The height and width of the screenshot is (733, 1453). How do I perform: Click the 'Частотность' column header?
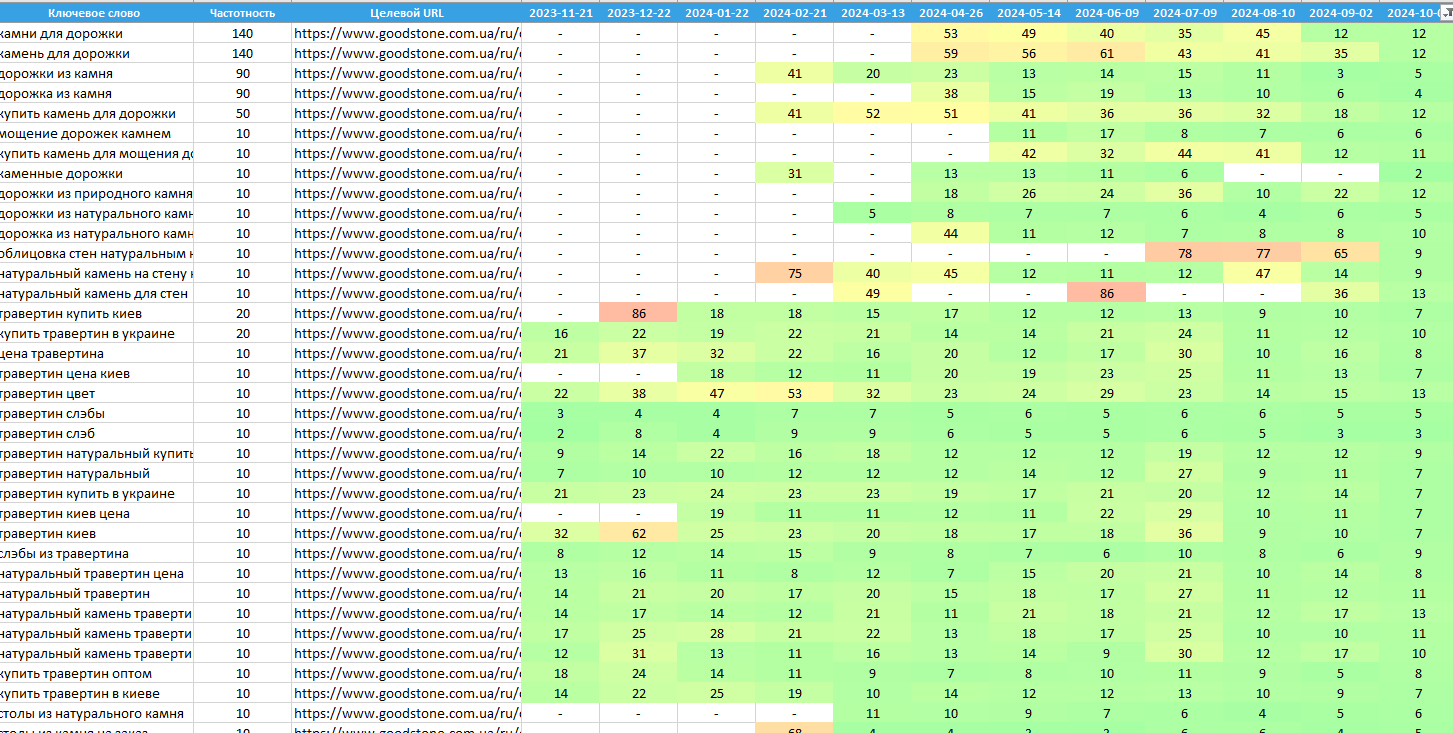(x=242, y=14)
